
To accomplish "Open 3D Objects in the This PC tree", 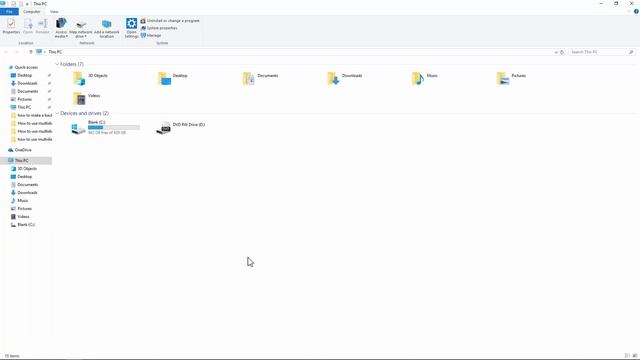I will click(27, 169).
